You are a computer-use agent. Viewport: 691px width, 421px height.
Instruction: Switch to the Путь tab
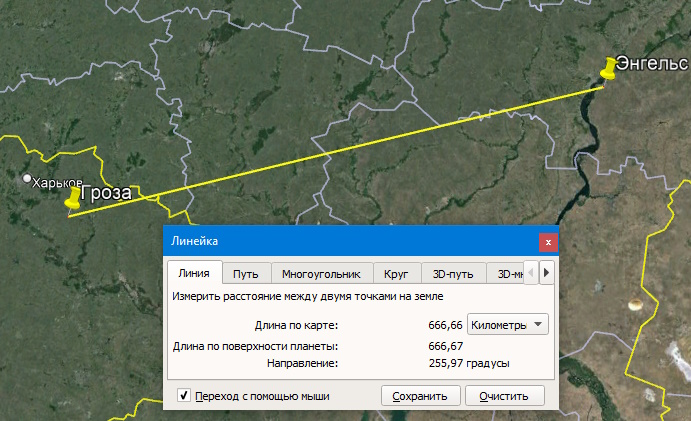[245, 274]
